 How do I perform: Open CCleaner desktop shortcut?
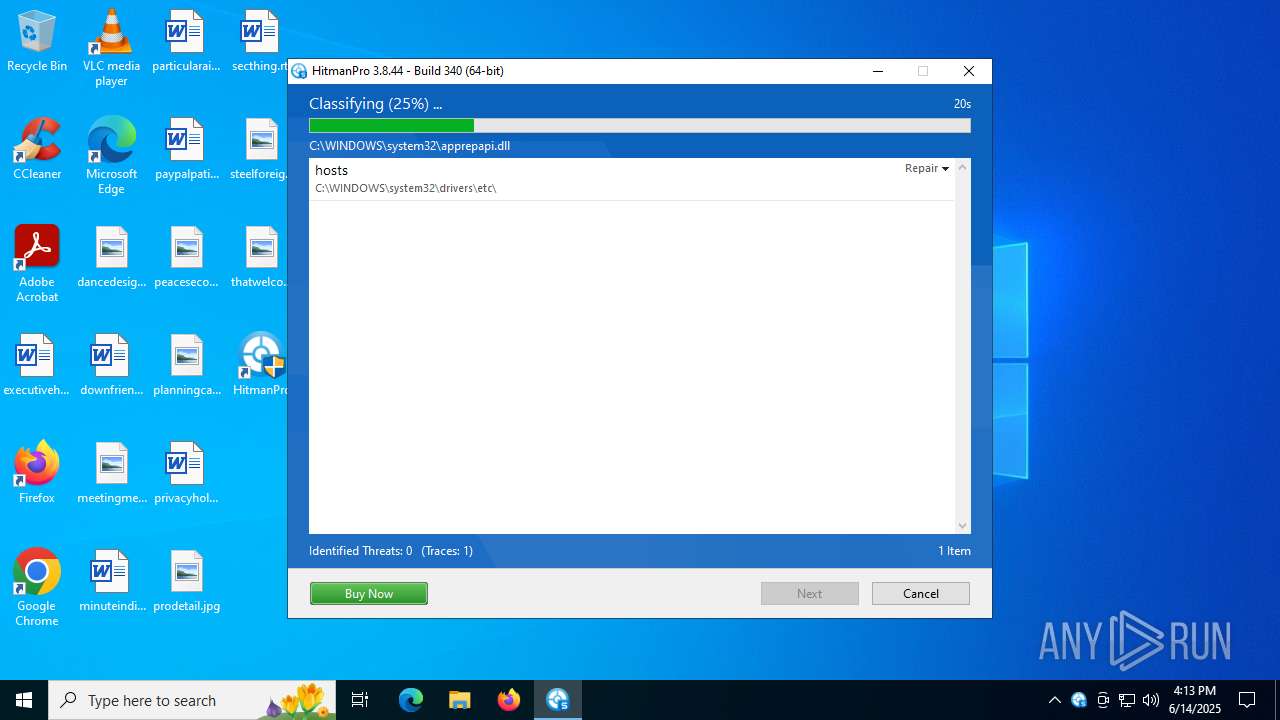click(x=37, y=149)
